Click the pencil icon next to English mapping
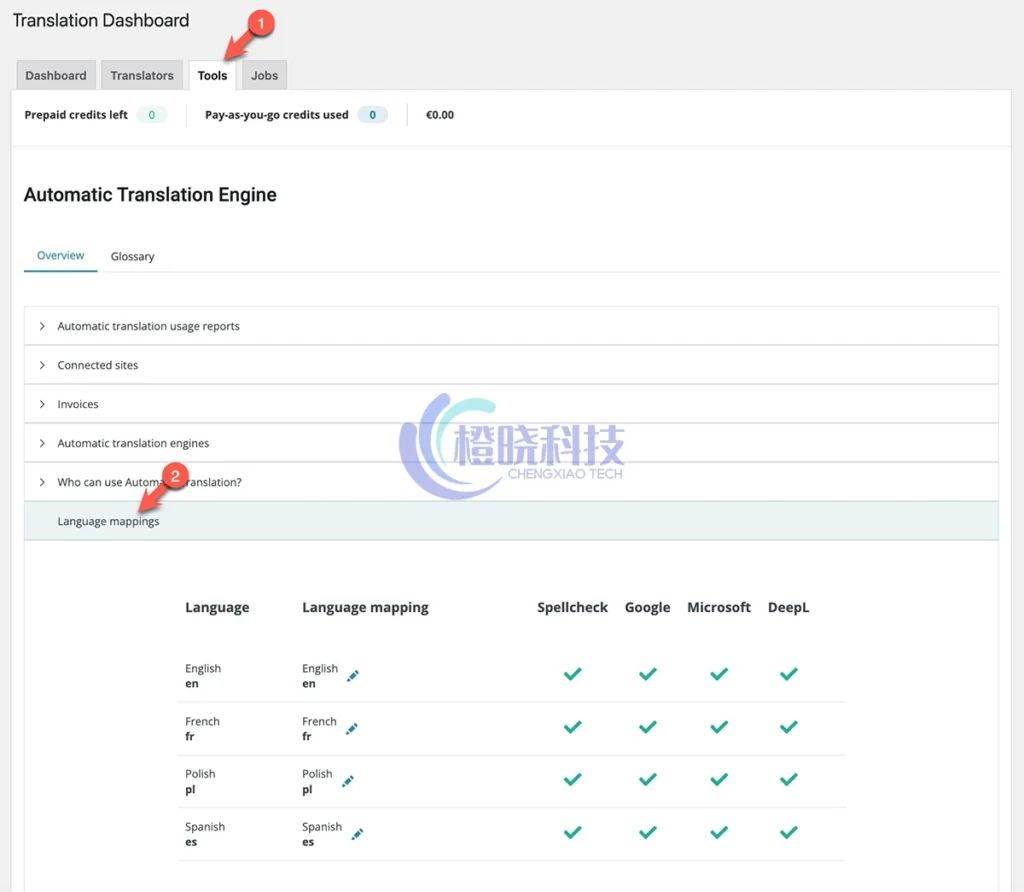Screen dimensions: 1024x892 [352, 676]
